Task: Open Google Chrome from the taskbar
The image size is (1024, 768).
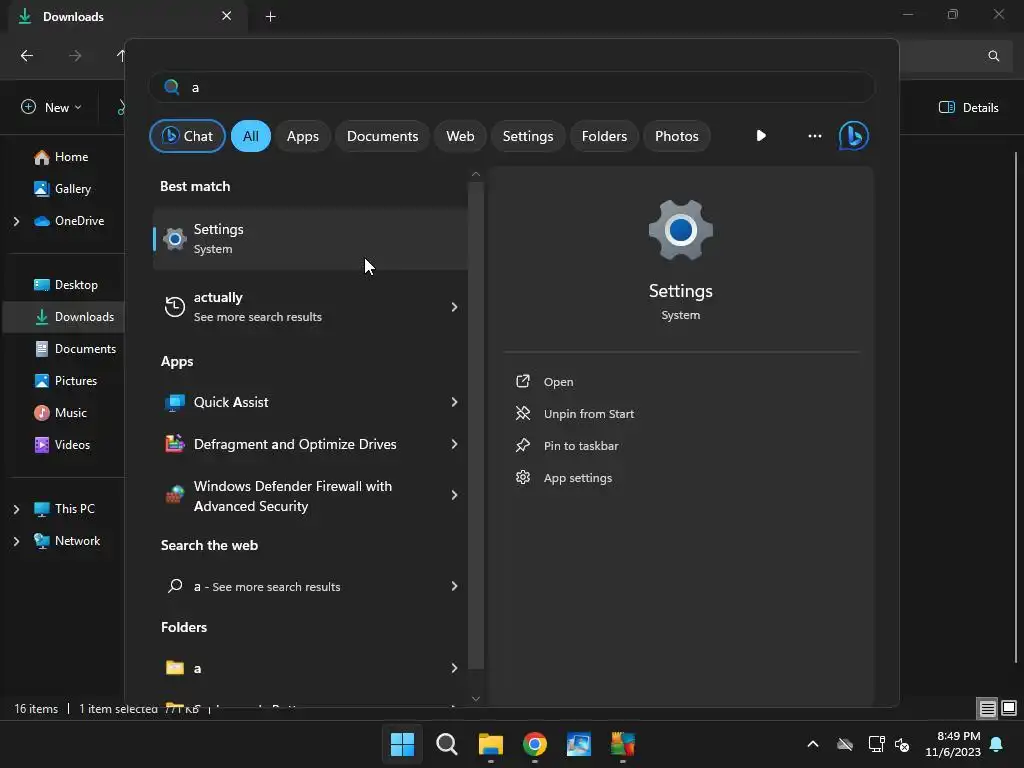Action: point(534,744)
